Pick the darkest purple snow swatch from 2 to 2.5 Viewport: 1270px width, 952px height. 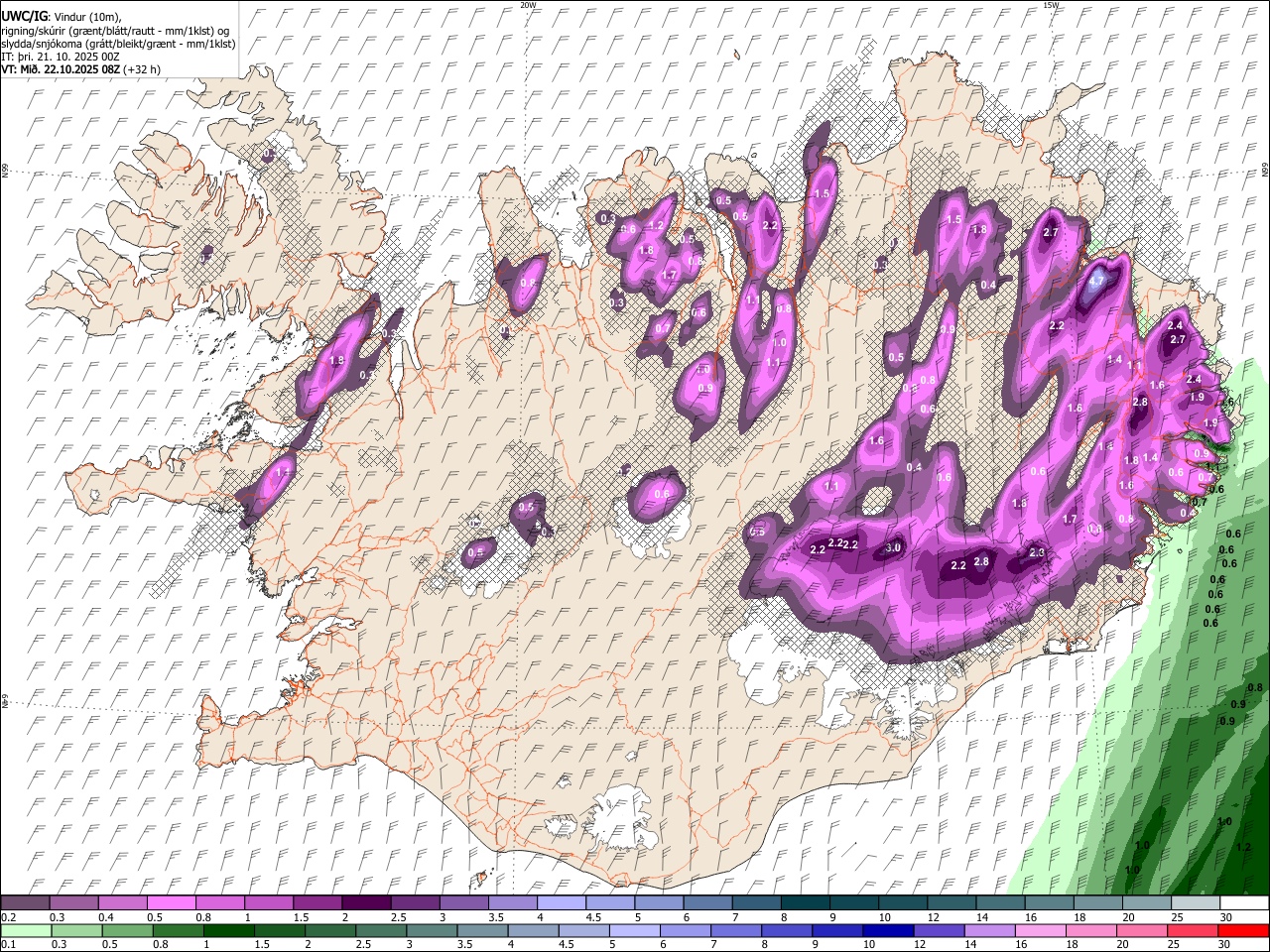point(366,902)
